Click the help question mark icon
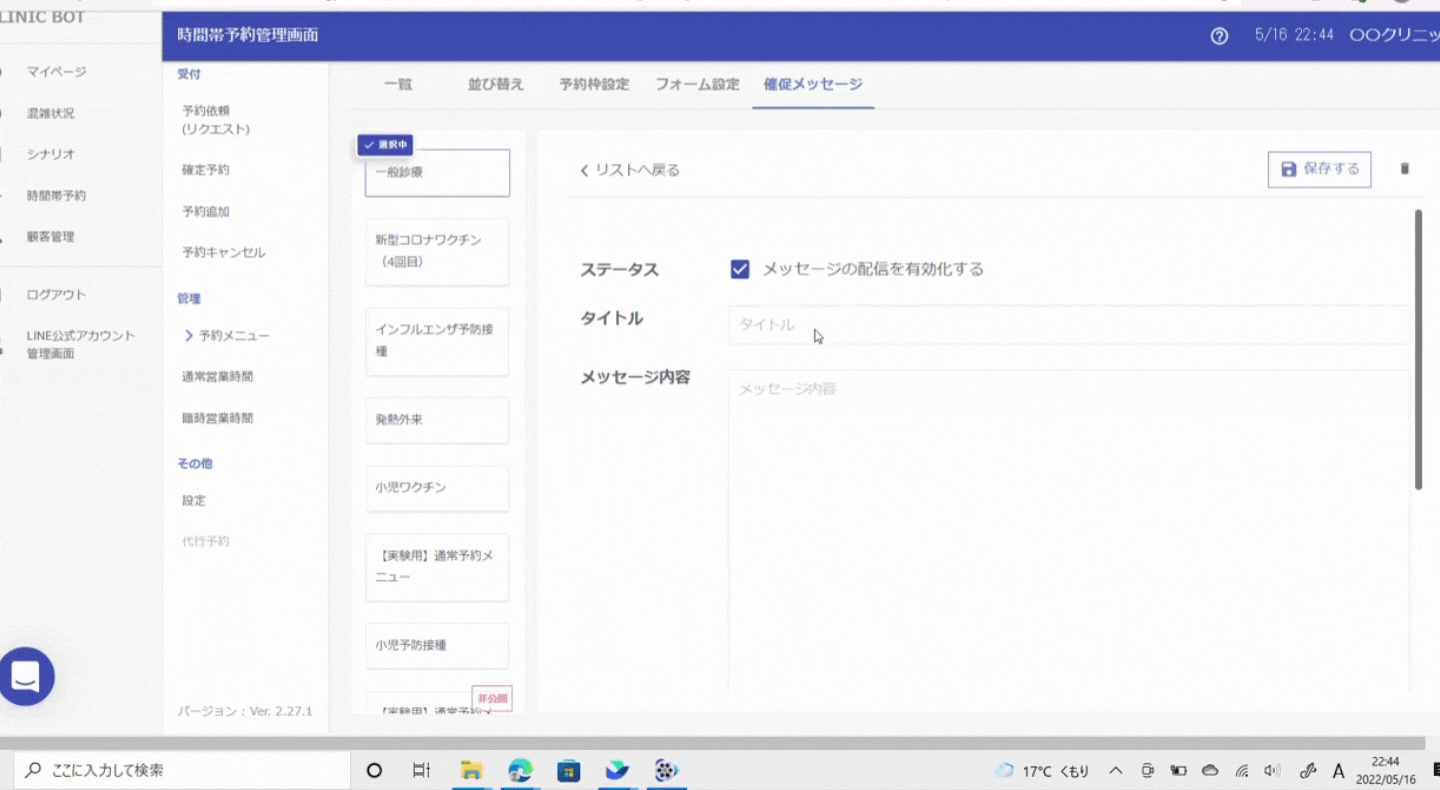Screen dimensions: 1440x790 pyautogui.click(x=1219, y=36)
